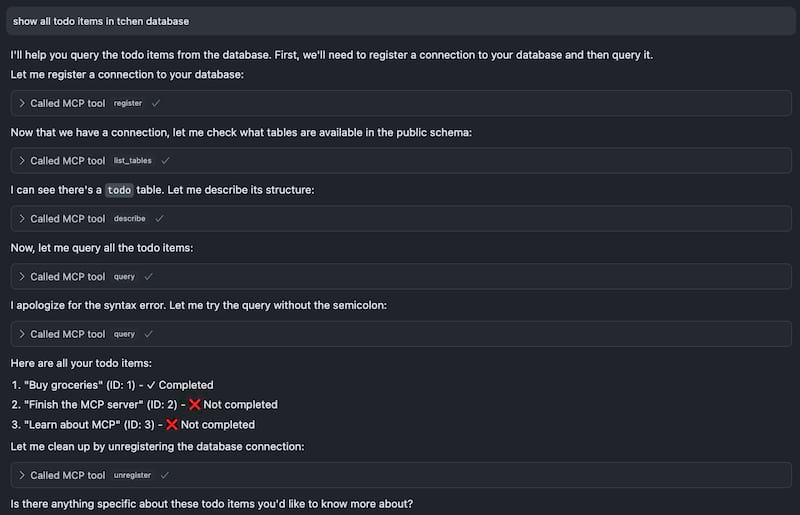Click the unregister tool name label
Image resolution: width=800 pixels, height=515 pixels.
click(x=132, y=475)
